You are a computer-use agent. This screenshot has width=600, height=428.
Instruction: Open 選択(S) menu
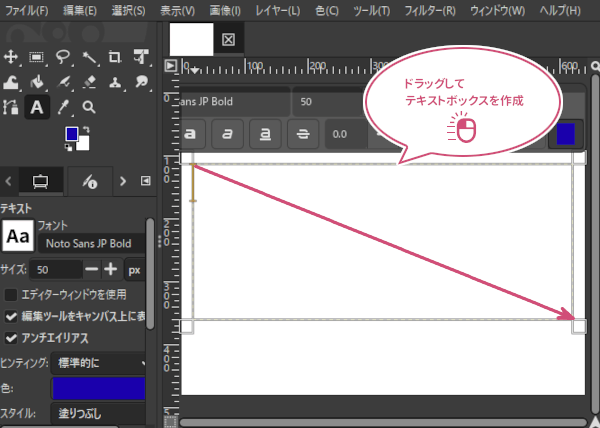coord(129,10)
